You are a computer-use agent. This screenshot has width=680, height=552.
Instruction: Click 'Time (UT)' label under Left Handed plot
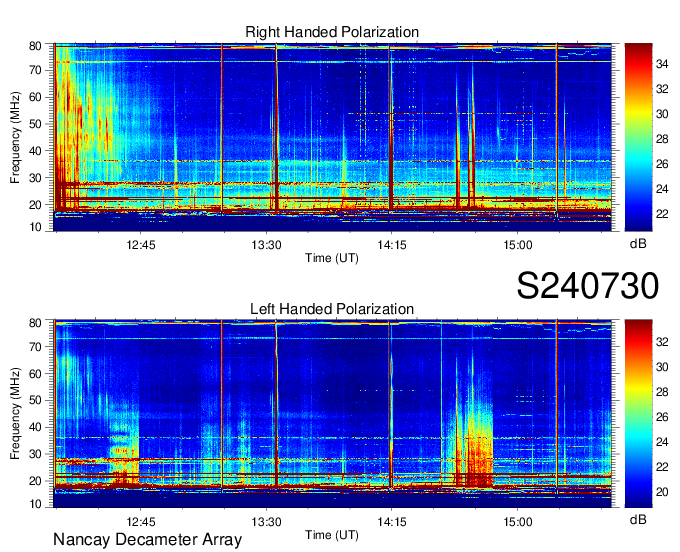[332, 535]
